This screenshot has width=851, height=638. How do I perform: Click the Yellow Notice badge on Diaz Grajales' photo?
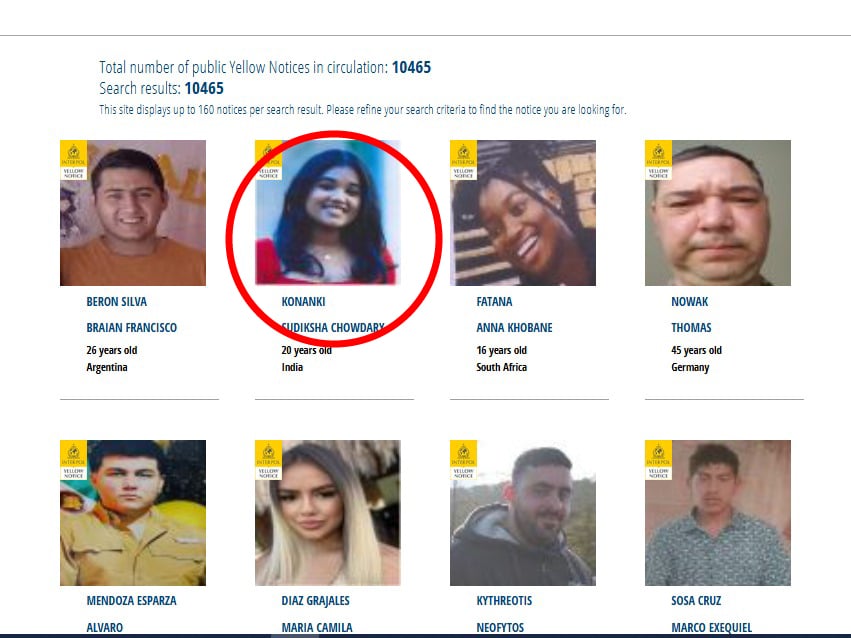(x=268, y=460)
